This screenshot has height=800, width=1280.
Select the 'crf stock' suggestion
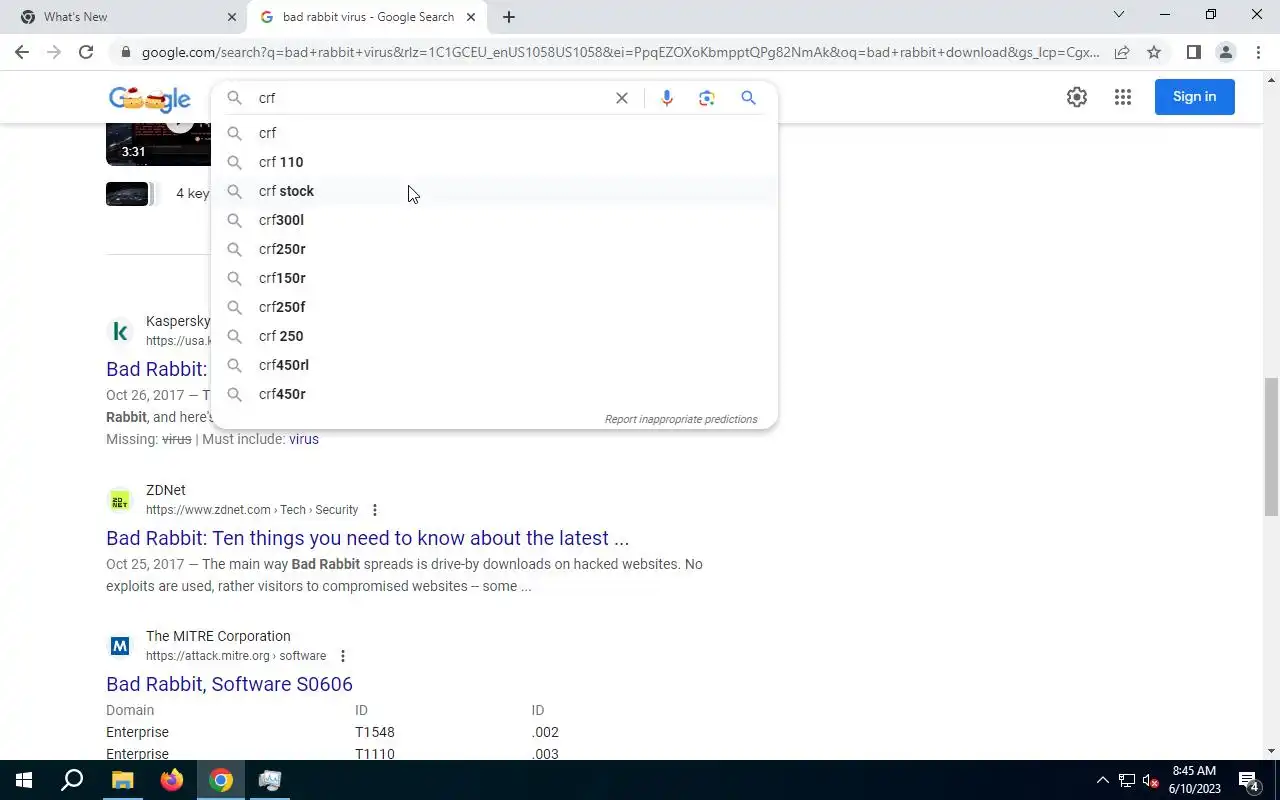coord(495,191)
